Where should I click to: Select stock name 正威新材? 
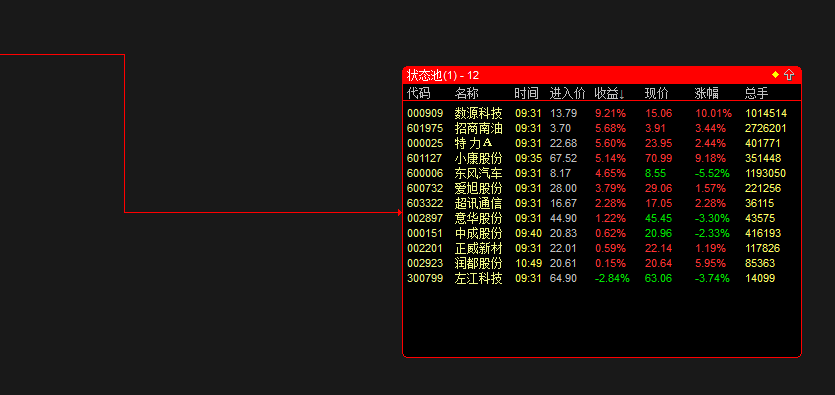478,248
